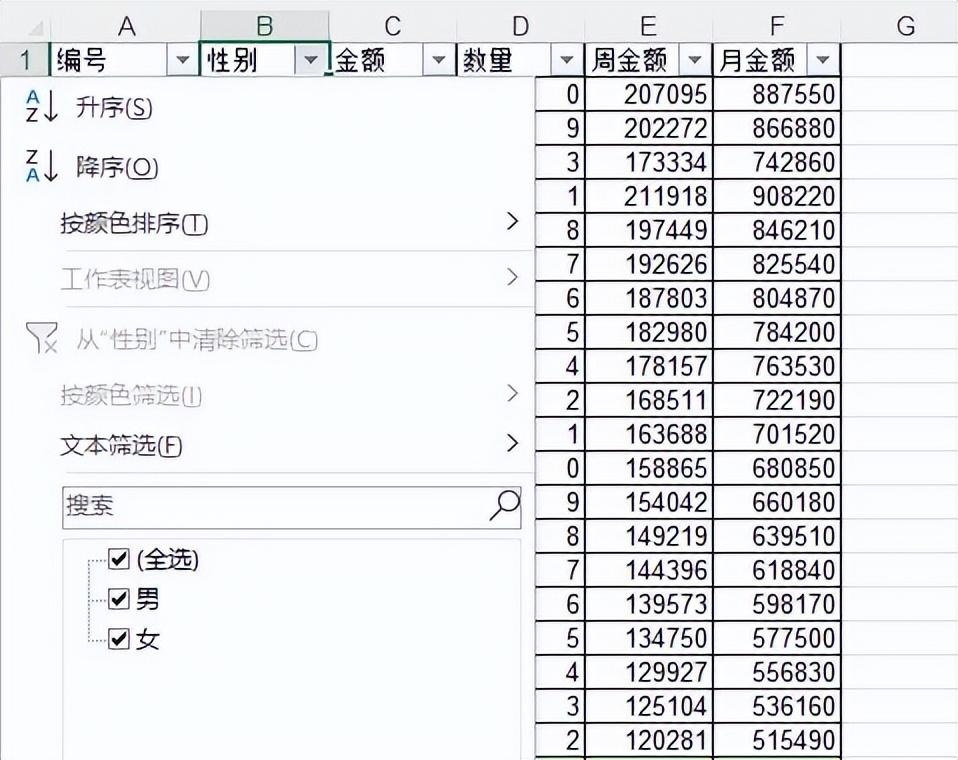Select cell with value 866880
Image resolution: width=958 pixels, height=760 pixels.
pyautogui.click(x=777, y=128)
